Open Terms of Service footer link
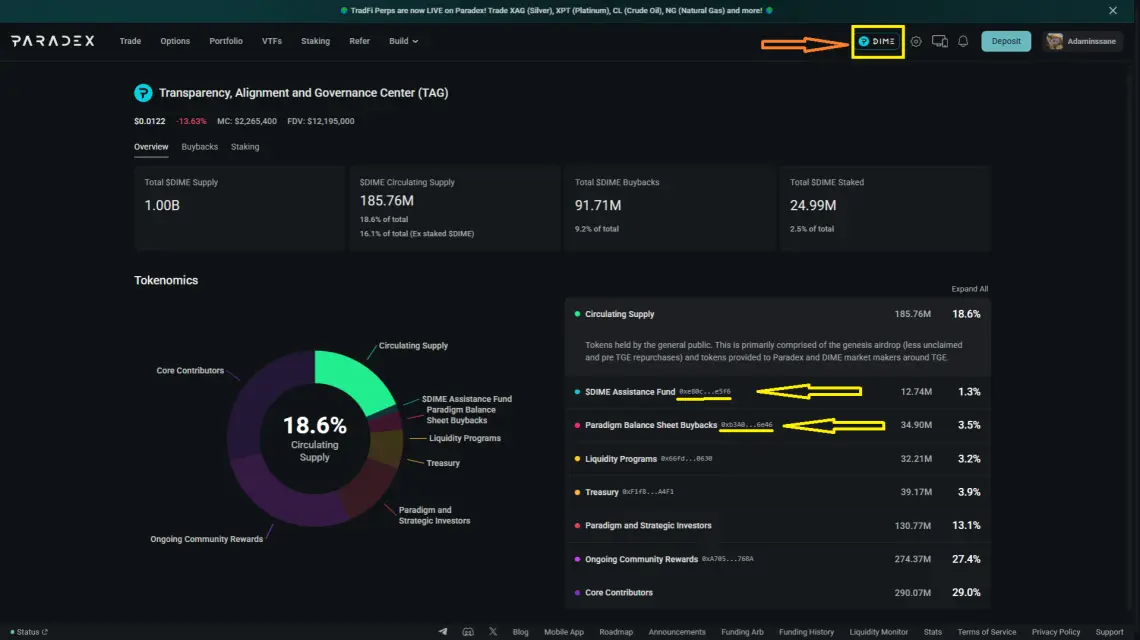1140x640 pixels. (987, 632)
